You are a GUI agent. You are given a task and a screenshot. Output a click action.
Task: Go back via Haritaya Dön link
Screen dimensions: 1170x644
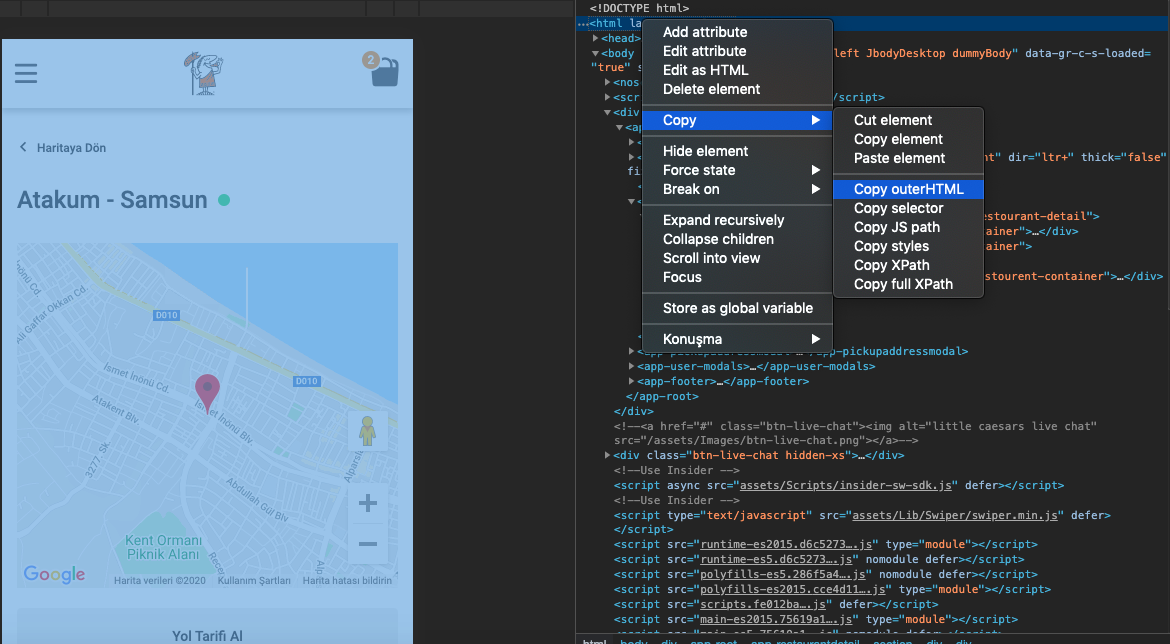(72, 148)
